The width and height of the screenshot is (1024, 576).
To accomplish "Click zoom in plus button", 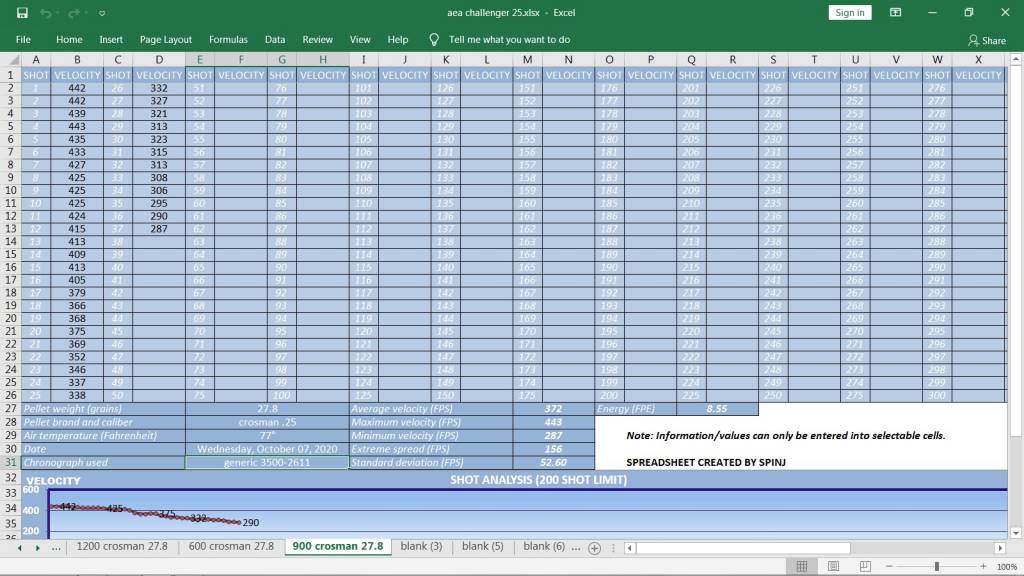I will pyautogui.click(x=984, y=566).
